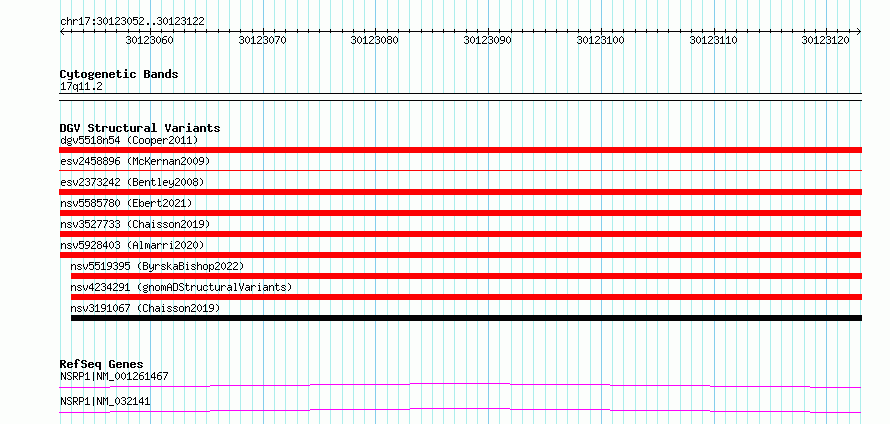Click the black bar under nsv3191067
The height and width of the screenshot is (424, 890).
[x=467, y=318]
